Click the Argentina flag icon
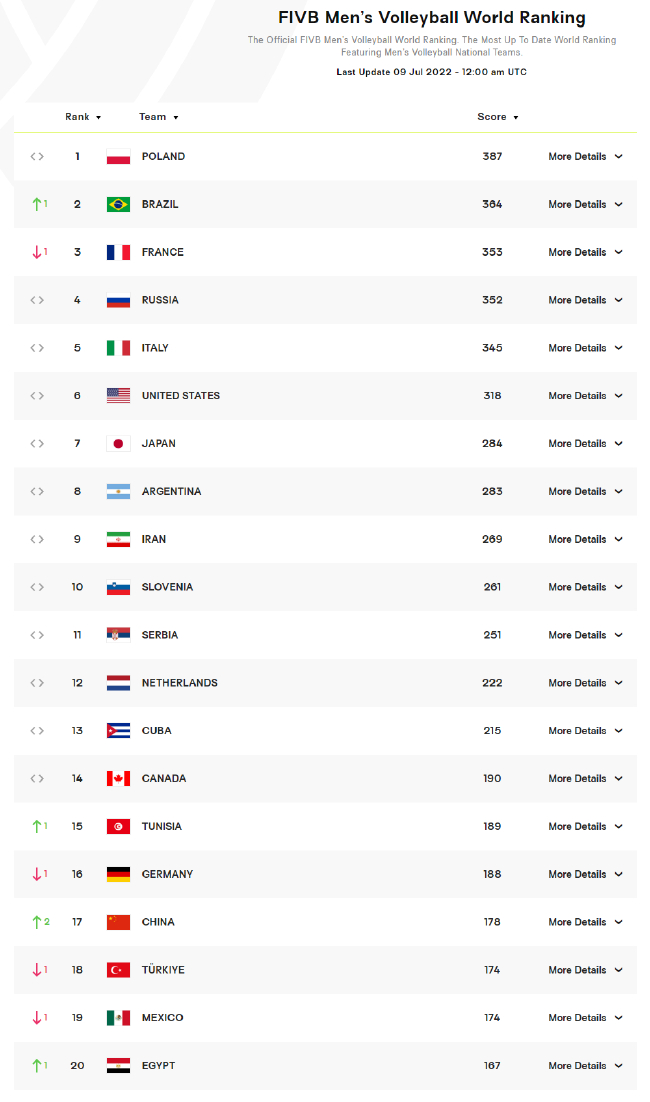The height and width of the screenshot is (1102, 650). pos(118,492)
